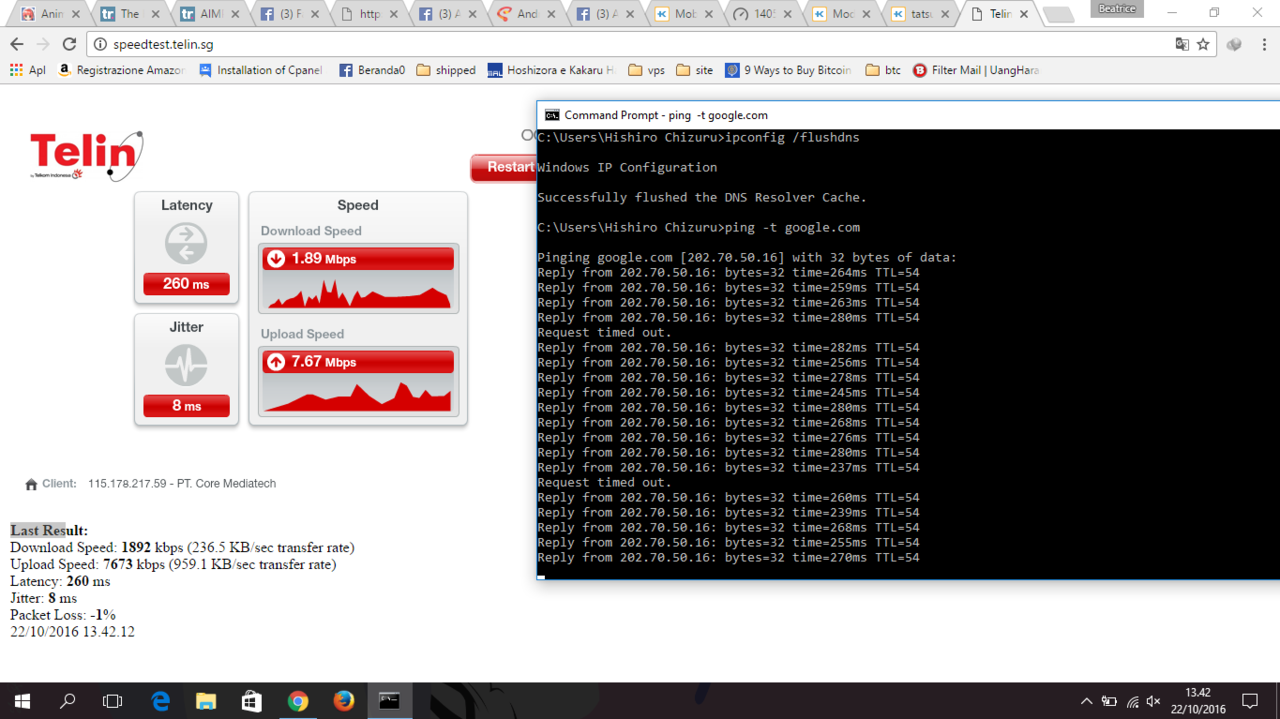Expand the btc bookmarks folder
The image size is (1280, 719).
click(x=883, y=70)
